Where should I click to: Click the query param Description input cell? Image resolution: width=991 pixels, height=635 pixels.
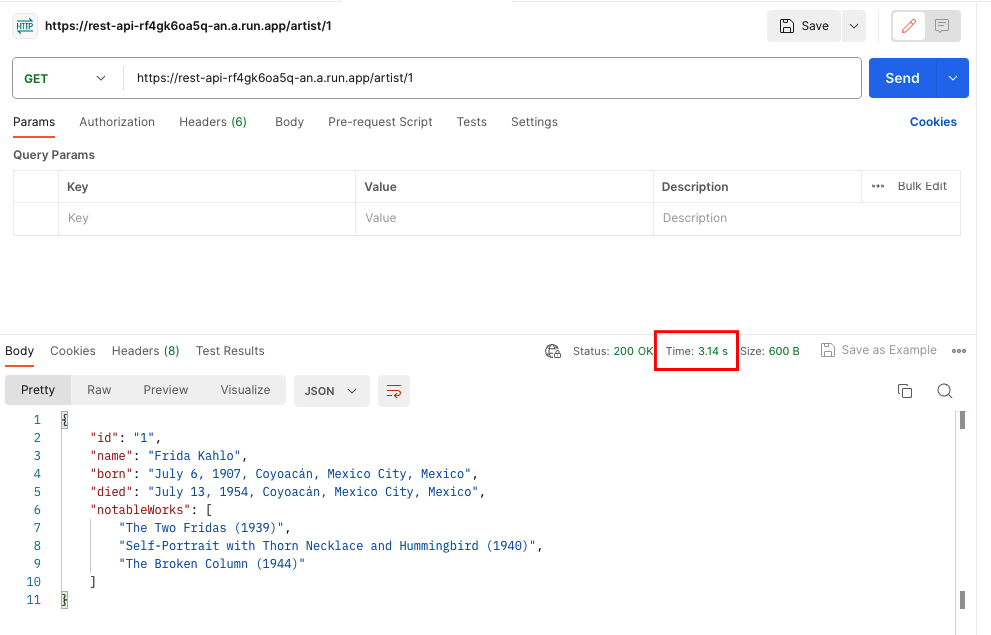point(806,219)
